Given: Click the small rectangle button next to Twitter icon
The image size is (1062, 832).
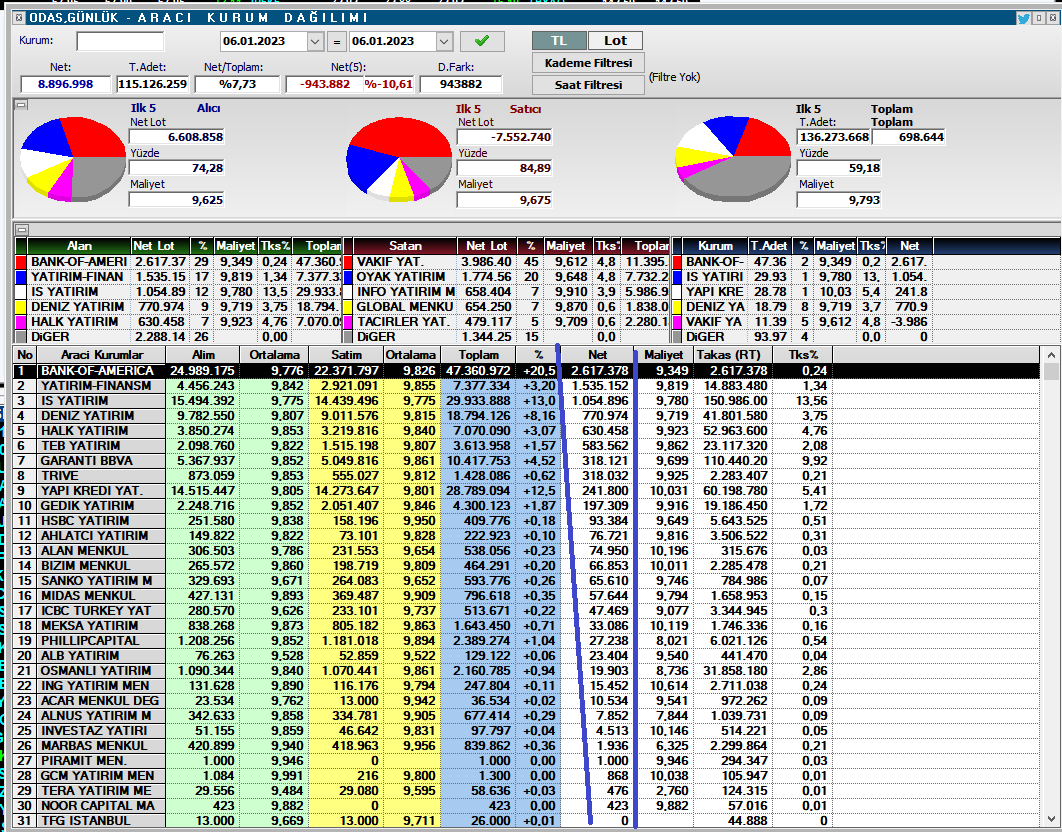Looking at the screenshot, I should [x=1038, y=18].
